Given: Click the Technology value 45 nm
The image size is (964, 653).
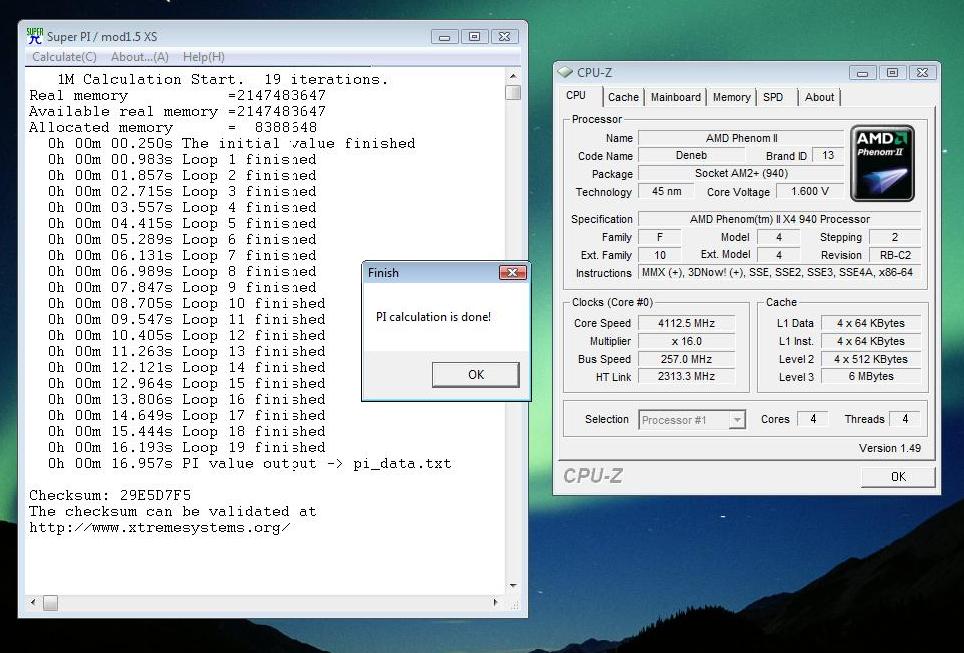Looking at the screenshot, I should pos(666,191).
